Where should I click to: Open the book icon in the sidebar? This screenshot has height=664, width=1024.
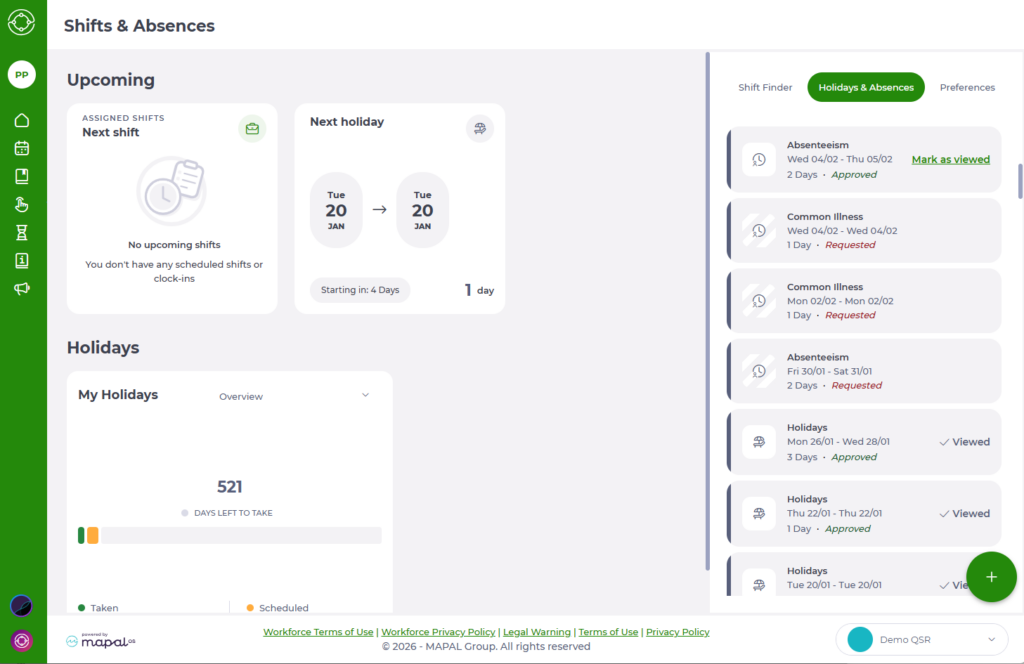tap(21, 177)
